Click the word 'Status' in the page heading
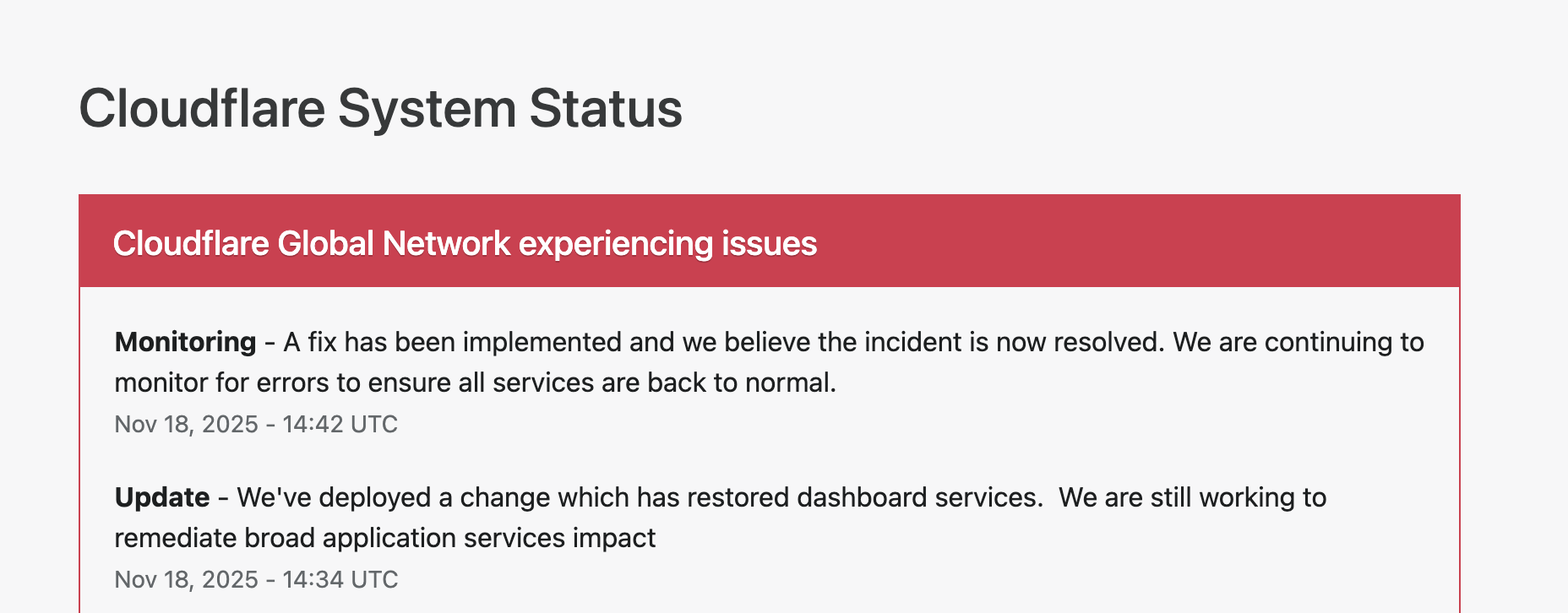 (x=606, y=109)
